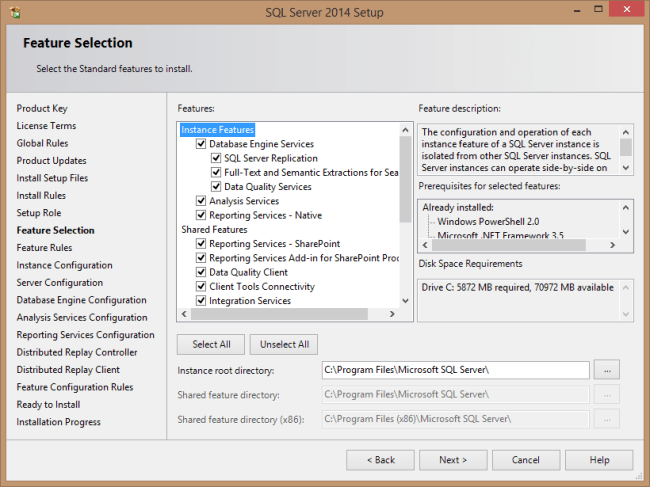
Task: Click feature description scroll-down arrow
Action: click(x=627, y=166)
